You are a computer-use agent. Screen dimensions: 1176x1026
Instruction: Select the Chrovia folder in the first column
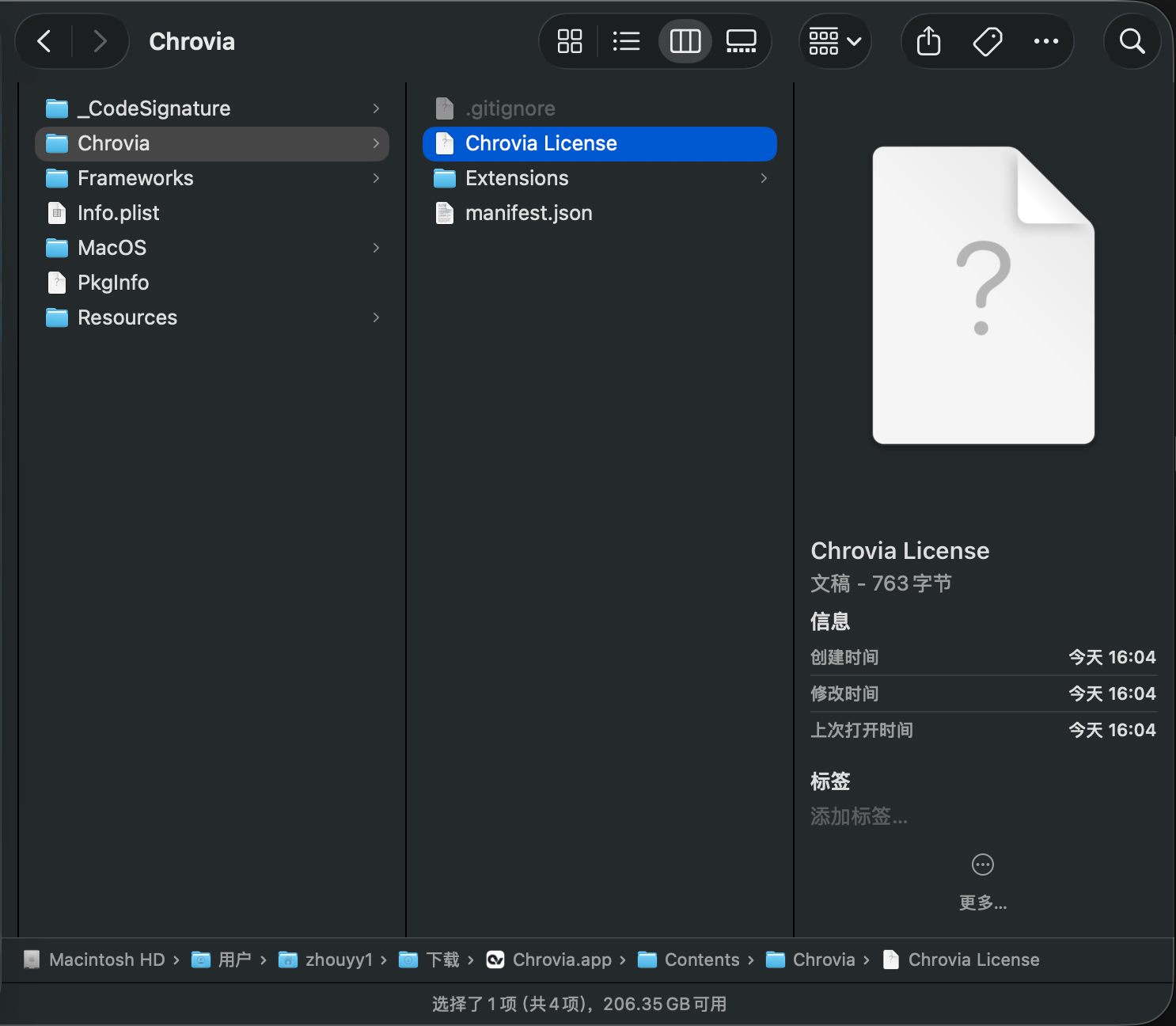point(212,143)
